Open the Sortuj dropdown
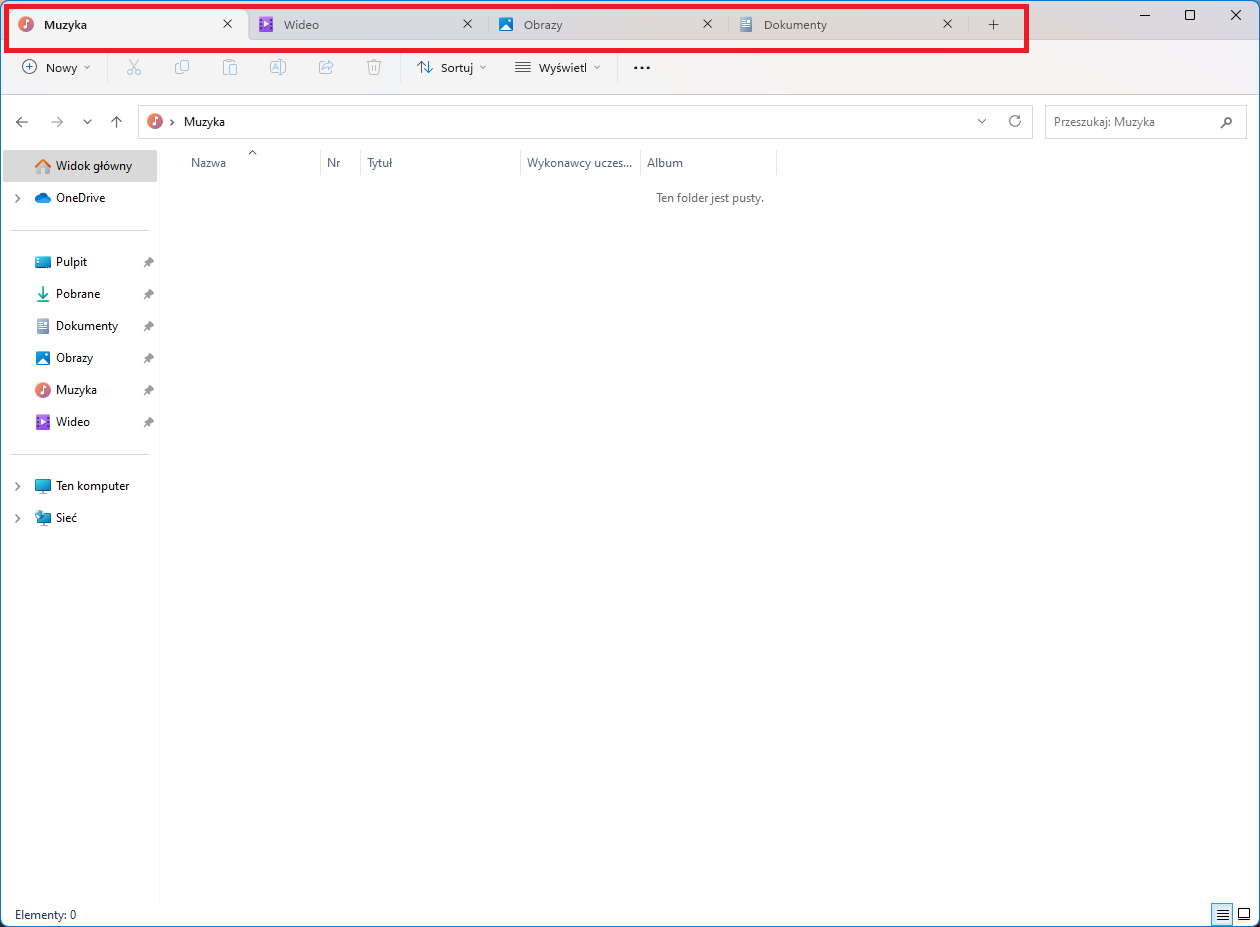1260x927 pixels. tap(451, 67)
